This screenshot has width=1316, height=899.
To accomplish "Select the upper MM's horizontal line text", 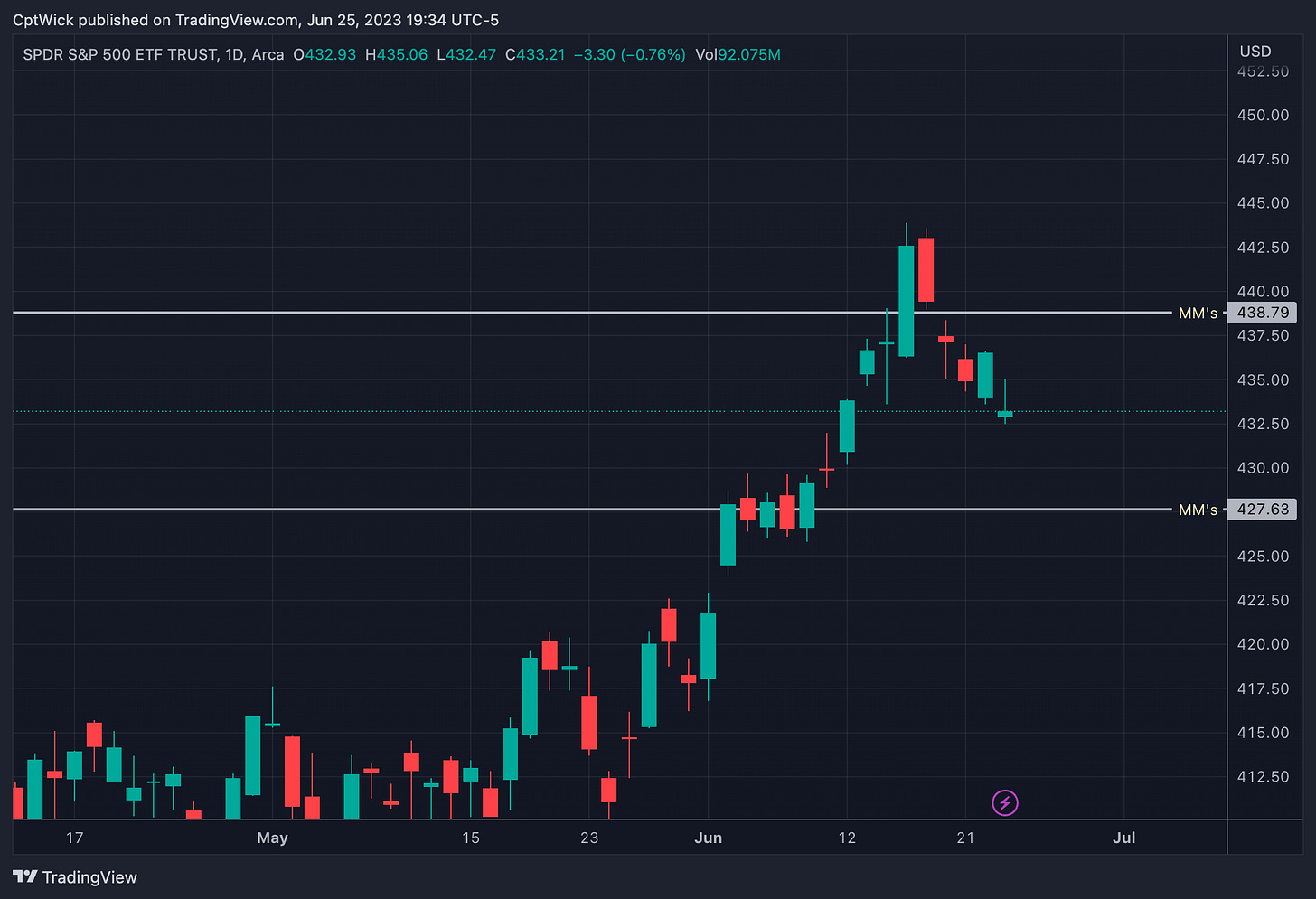I will pyautogui.click(x=1198, y=313).
